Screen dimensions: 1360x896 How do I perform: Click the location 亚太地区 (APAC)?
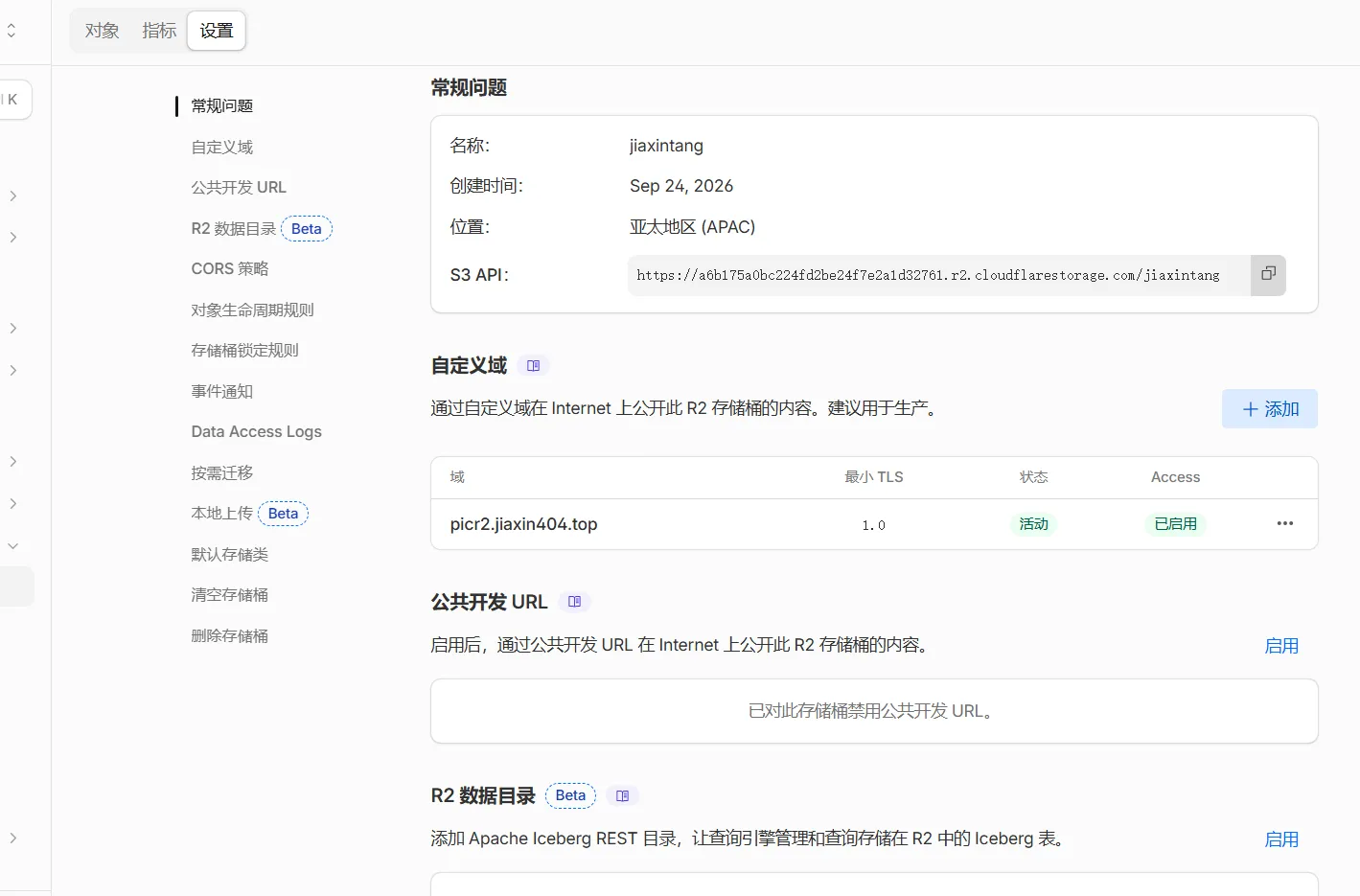point(692,227)
